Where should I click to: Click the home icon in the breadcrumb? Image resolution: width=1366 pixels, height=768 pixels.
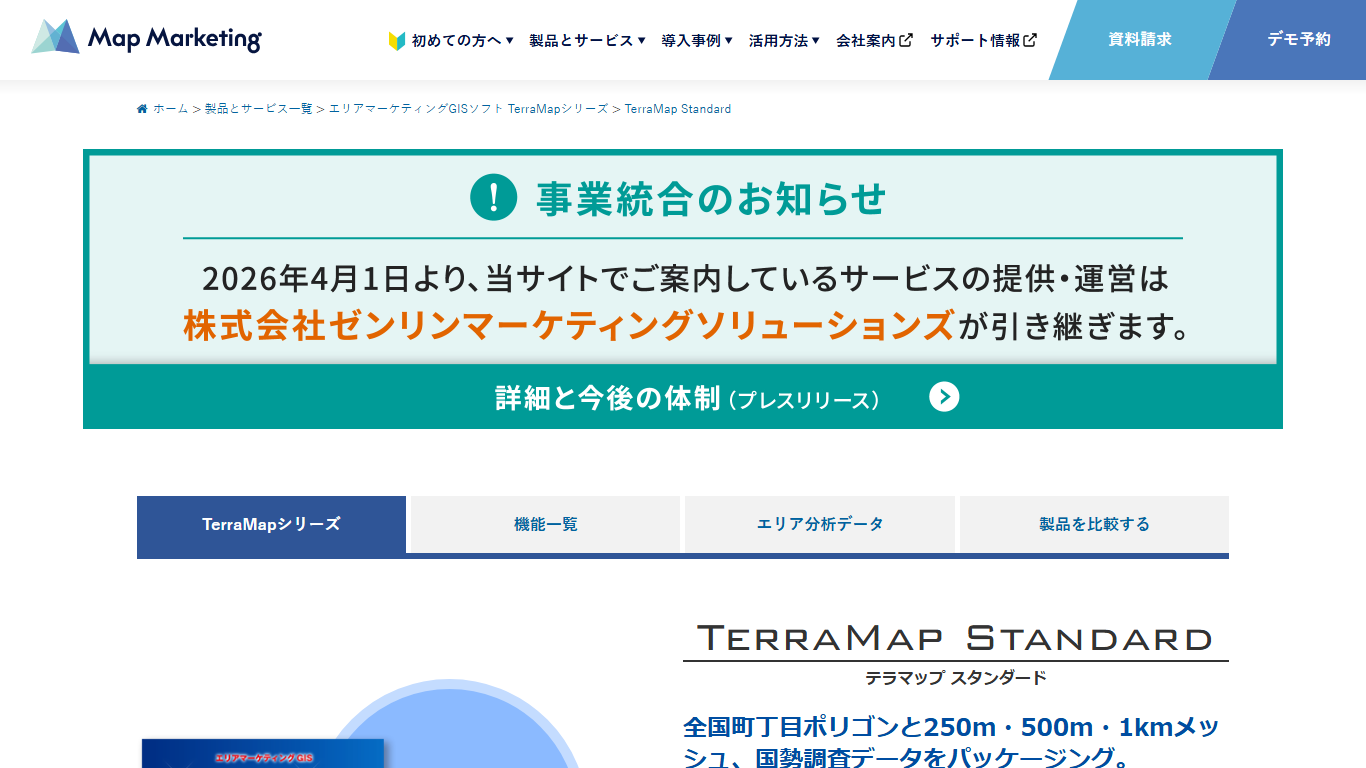click(x=142, y=109)
